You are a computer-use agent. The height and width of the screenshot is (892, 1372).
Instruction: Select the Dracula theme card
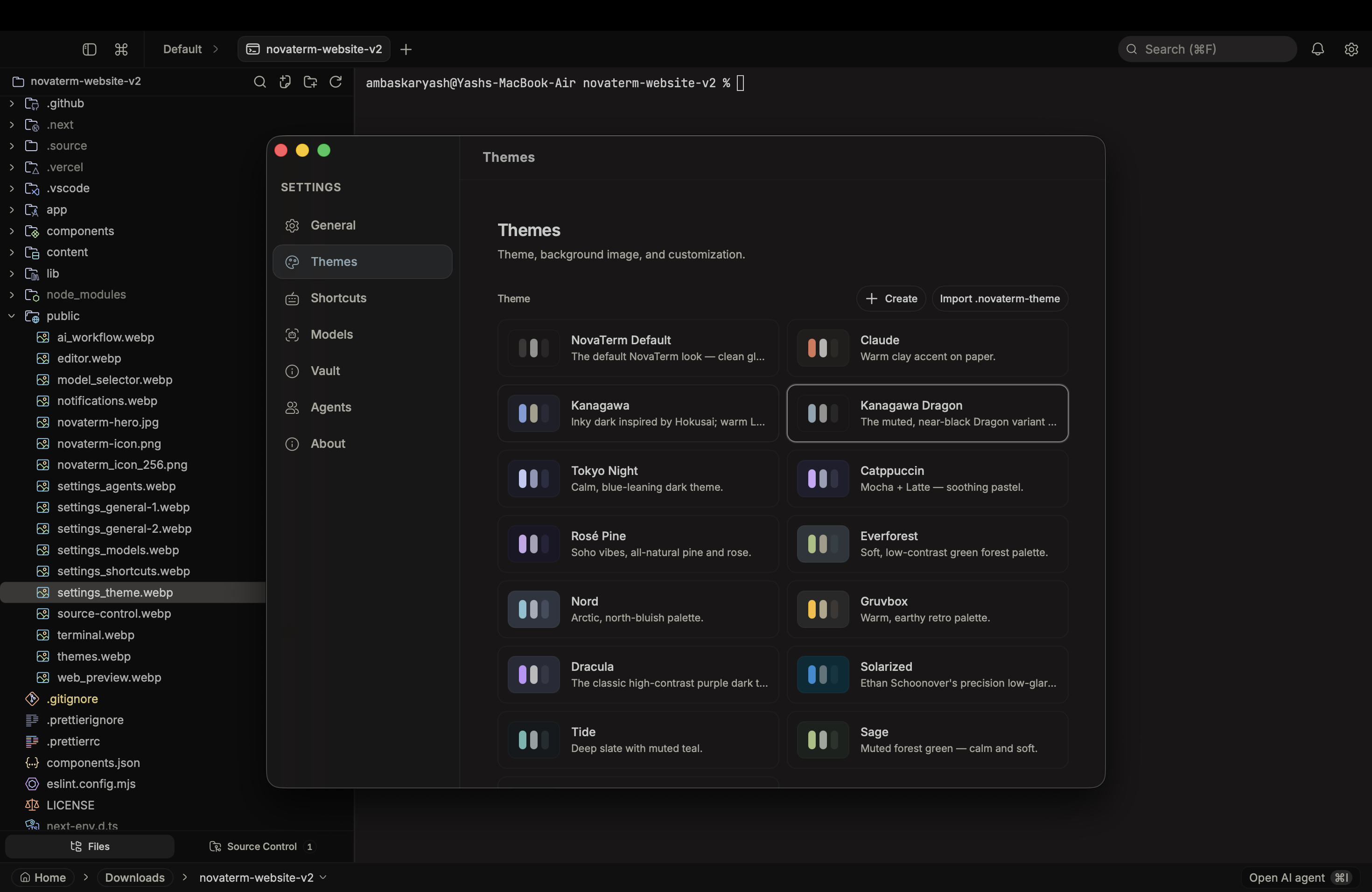tap(638, 674)
